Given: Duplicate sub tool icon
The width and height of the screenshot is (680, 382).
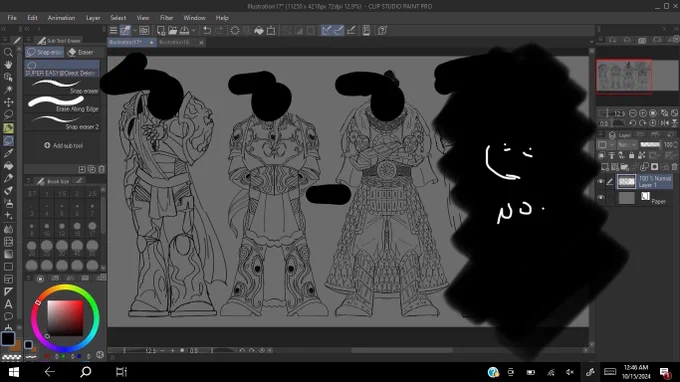Looking at the screenshot, I should click(x=92, y=169).
